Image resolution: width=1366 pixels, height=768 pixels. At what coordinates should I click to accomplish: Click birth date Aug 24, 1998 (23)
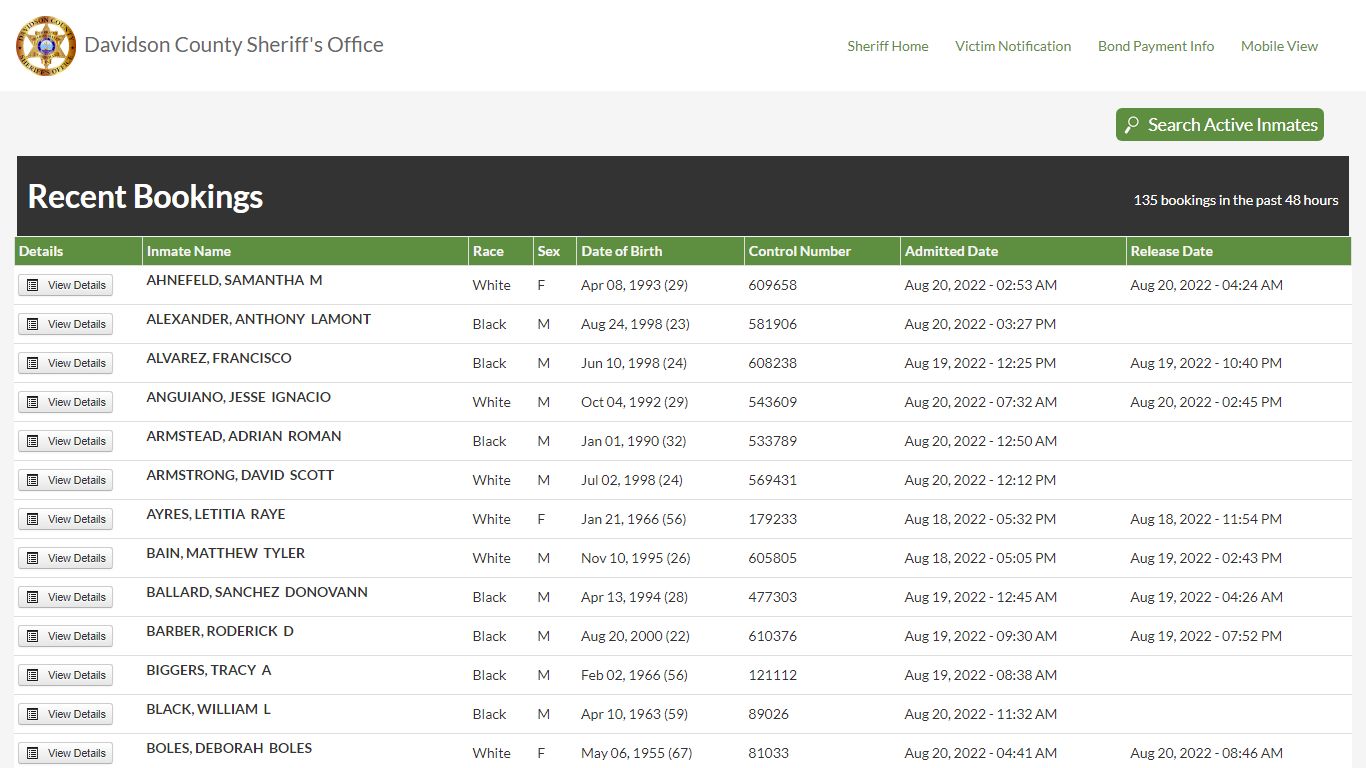point(636,324)
